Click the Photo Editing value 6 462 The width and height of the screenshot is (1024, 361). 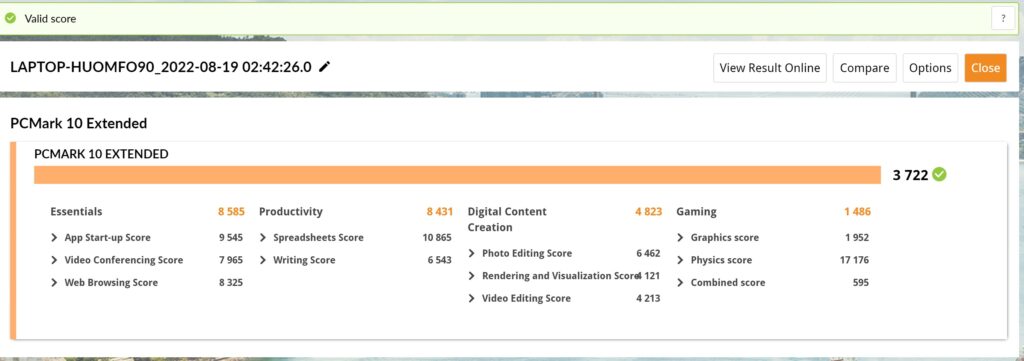tap(648, 253)
